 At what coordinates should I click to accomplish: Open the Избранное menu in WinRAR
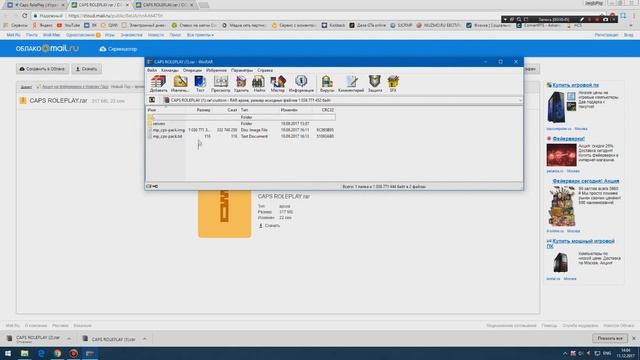click(216, 70)
